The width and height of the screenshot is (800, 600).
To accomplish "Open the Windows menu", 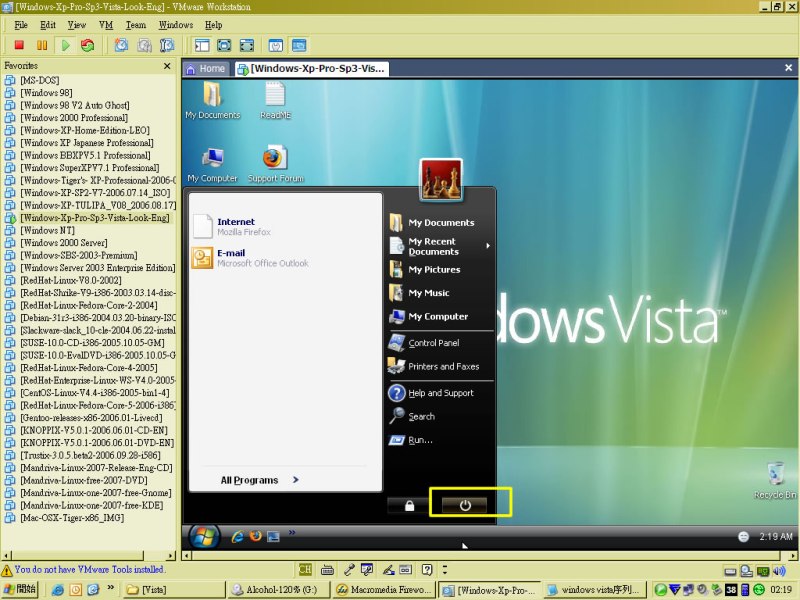I will click(176, 25).
